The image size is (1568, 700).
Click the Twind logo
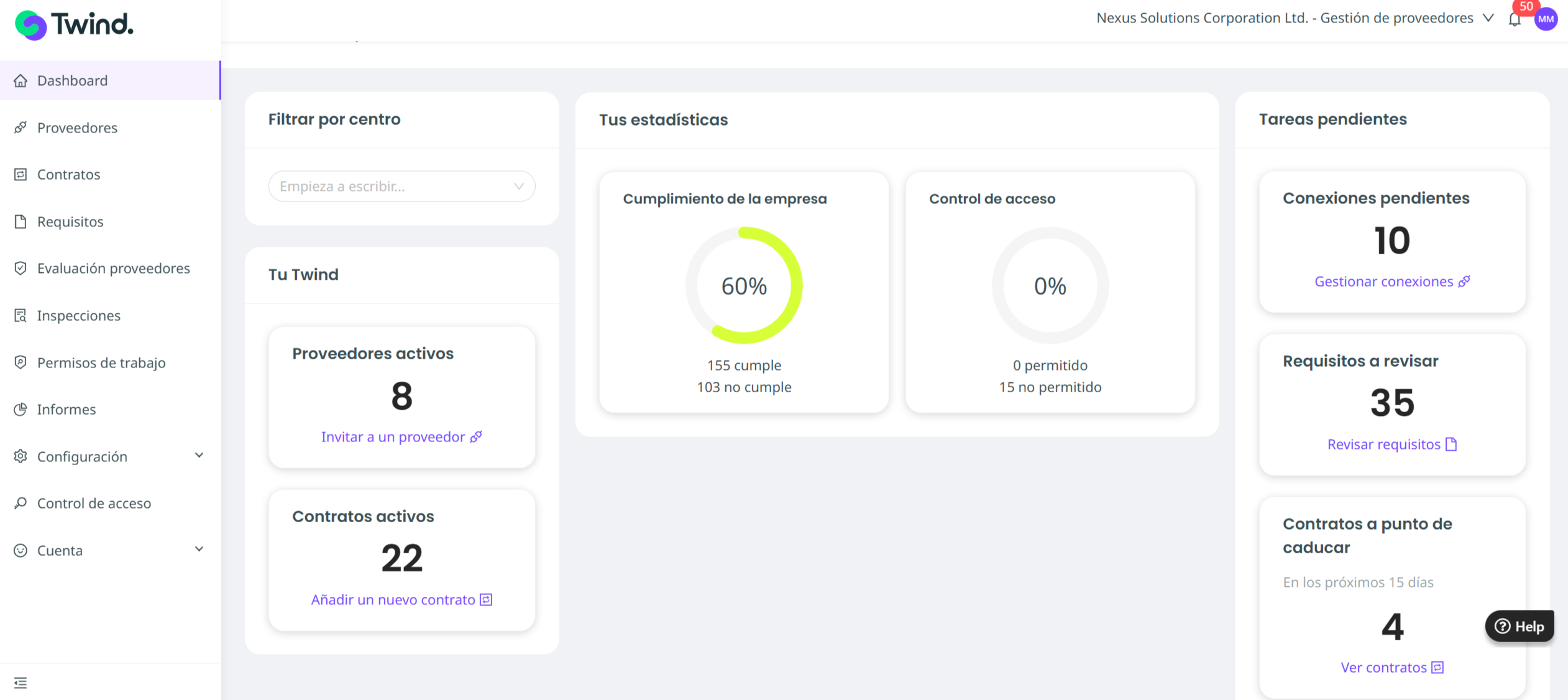(x=74, y=25)
